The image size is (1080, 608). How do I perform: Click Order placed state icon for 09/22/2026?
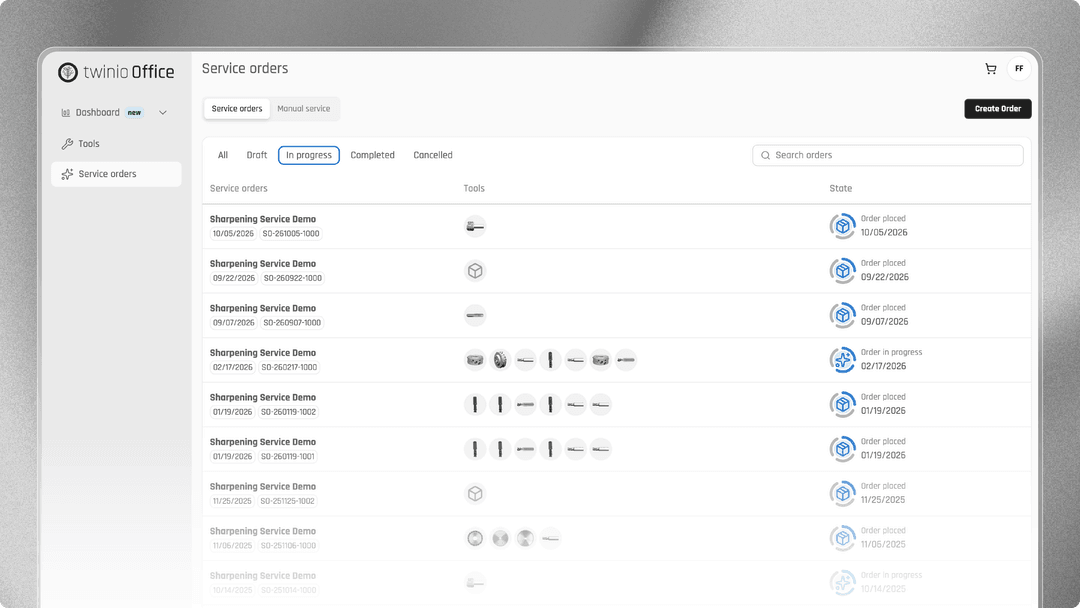842,271
